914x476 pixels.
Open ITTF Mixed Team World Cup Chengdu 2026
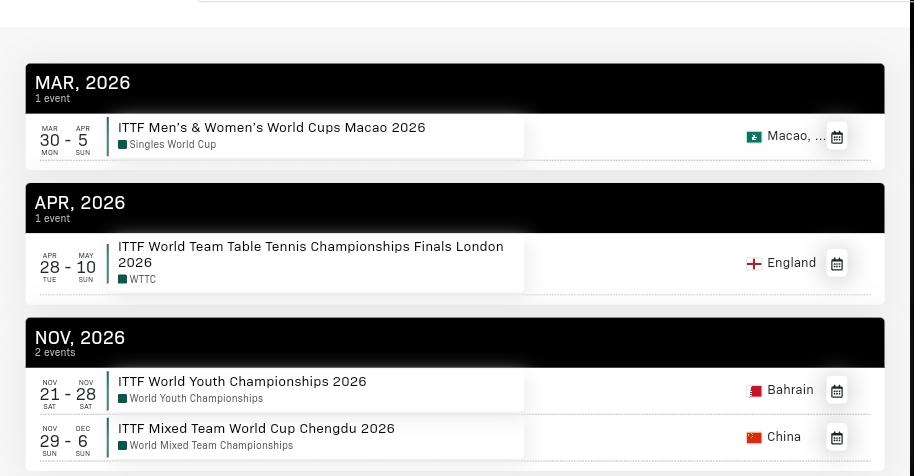[x=256, y=429]
